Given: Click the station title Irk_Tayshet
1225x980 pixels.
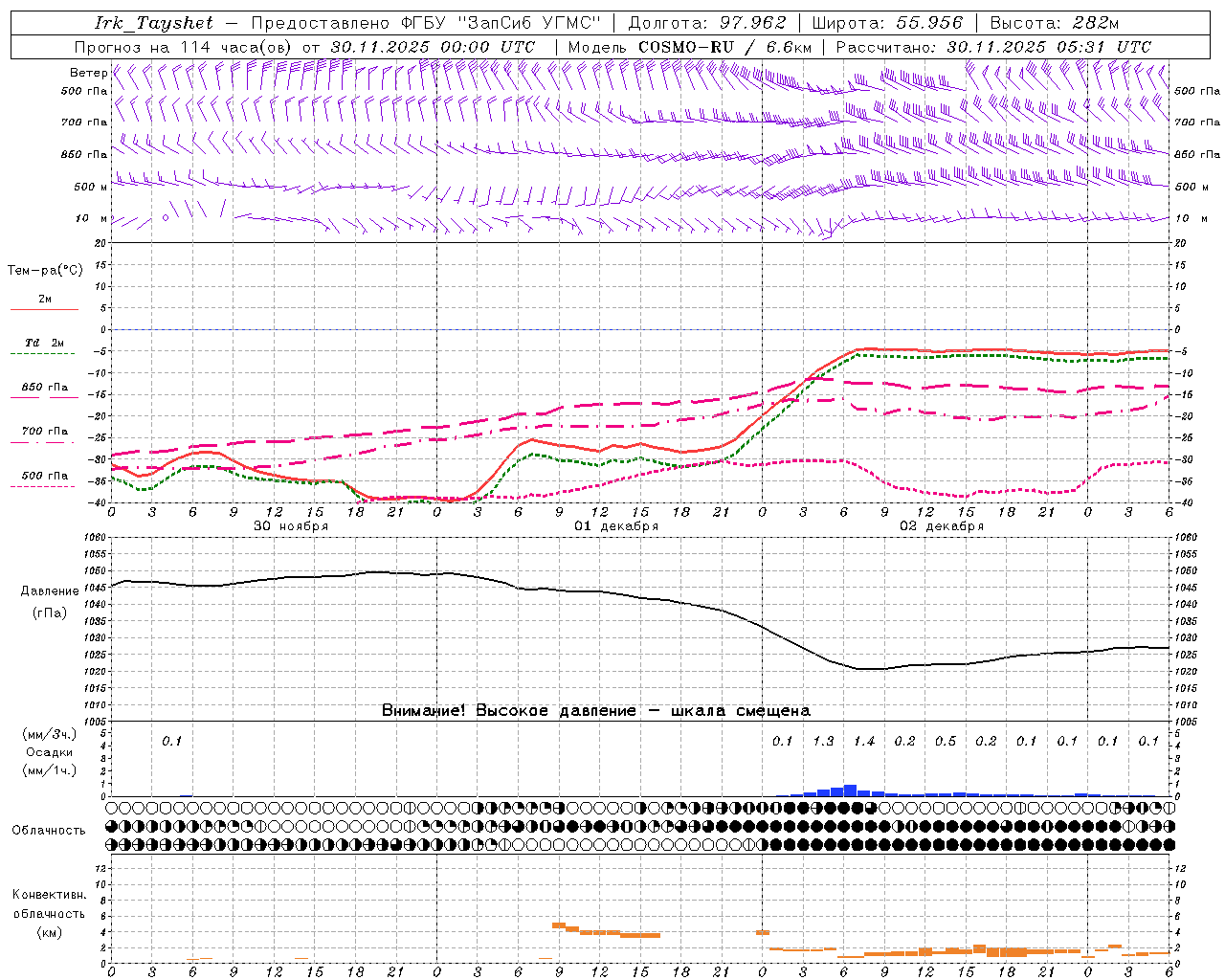Looking at the screenshot, I should (154, 23).
